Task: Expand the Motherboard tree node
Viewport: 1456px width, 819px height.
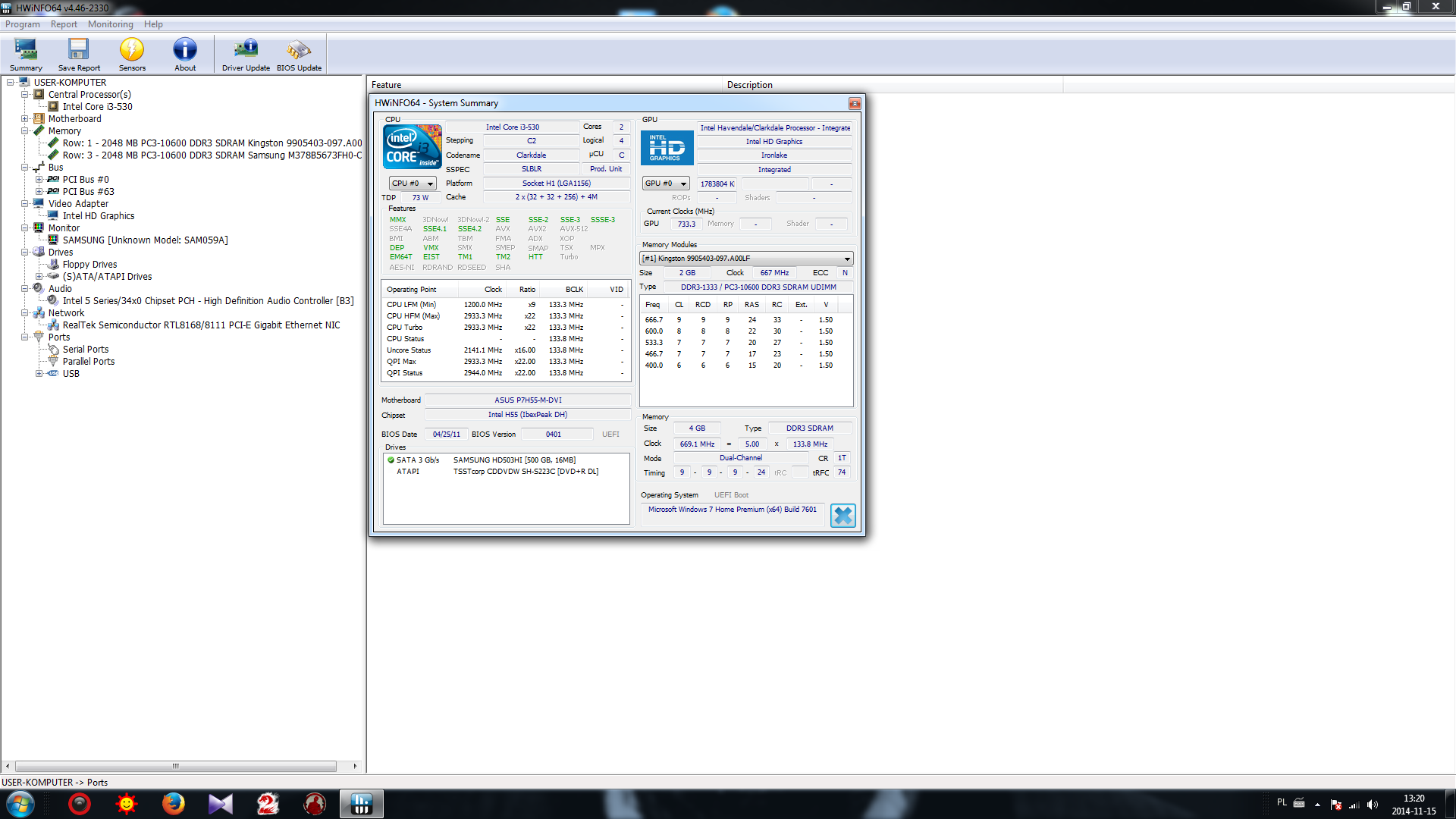Action: point(25,119)
